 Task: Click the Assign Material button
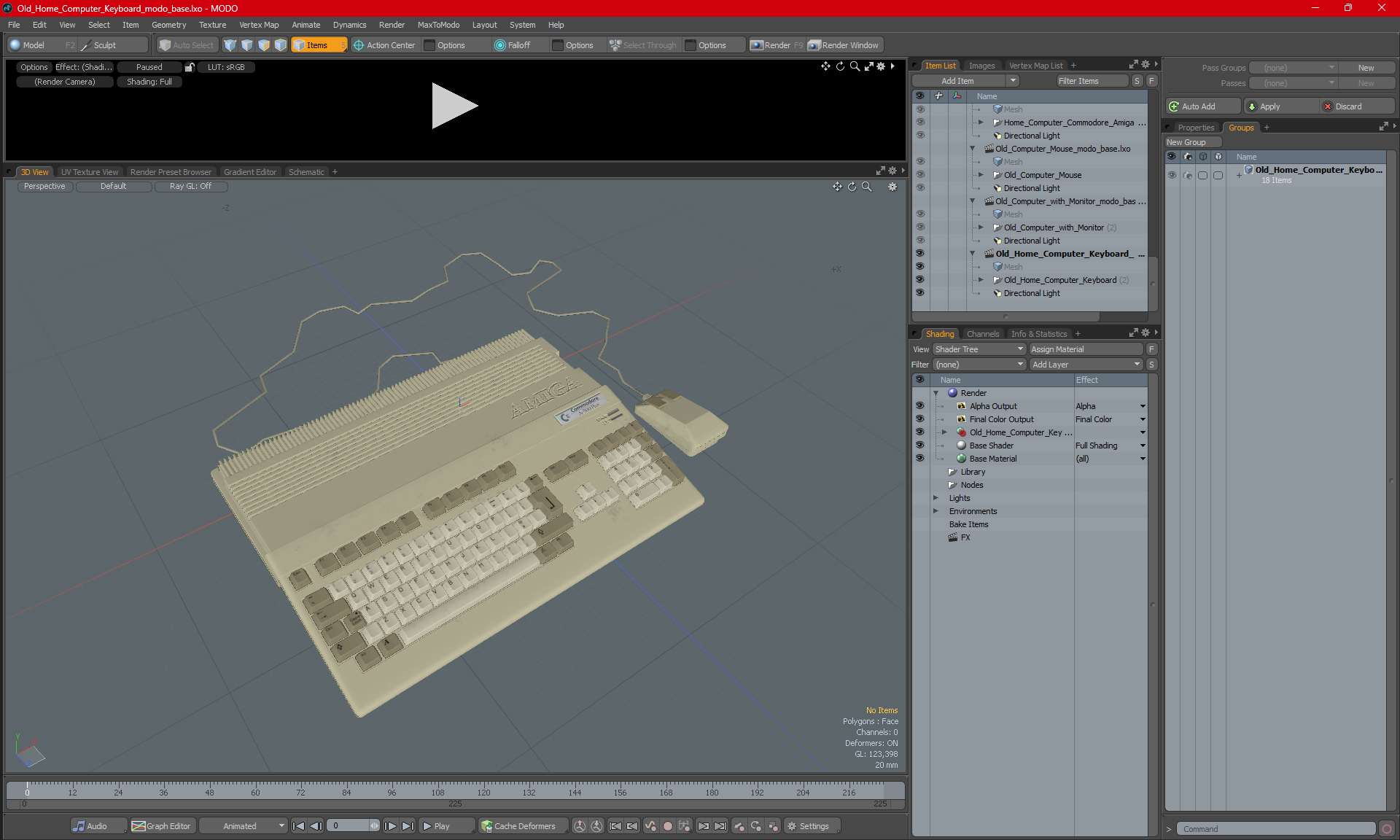[x=1085, y=349]
